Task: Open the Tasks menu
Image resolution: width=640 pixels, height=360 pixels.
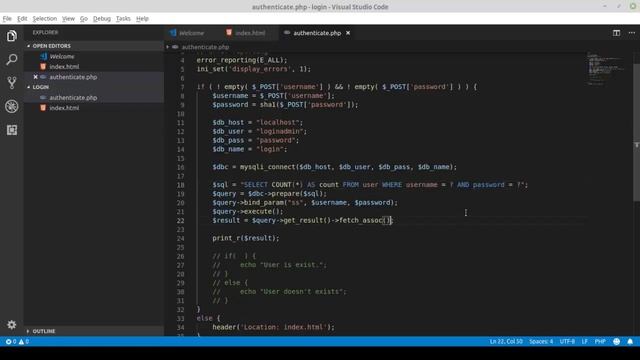Action: point(123,18)
